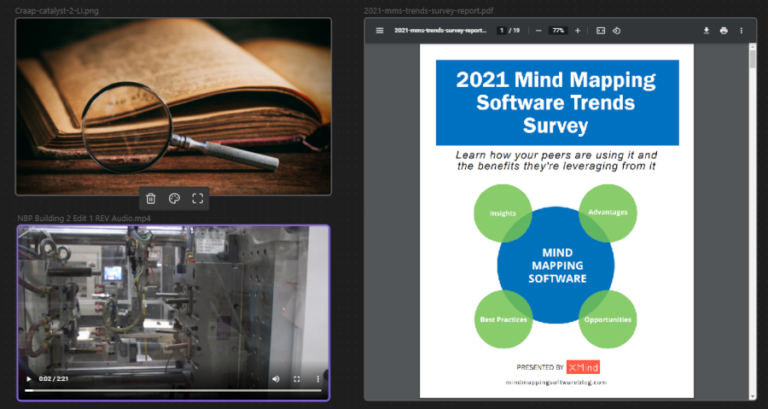Screen dimensions: 768x409
Task: Zoom out the PDF with minus button
Action: tap(538, 31)
